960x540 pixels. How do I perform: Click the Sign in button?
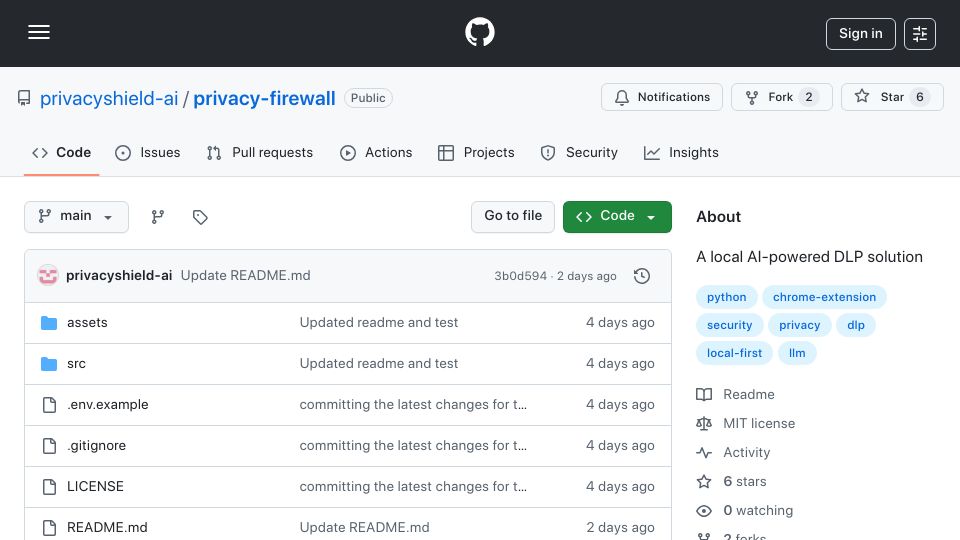[x=860, y=34]
